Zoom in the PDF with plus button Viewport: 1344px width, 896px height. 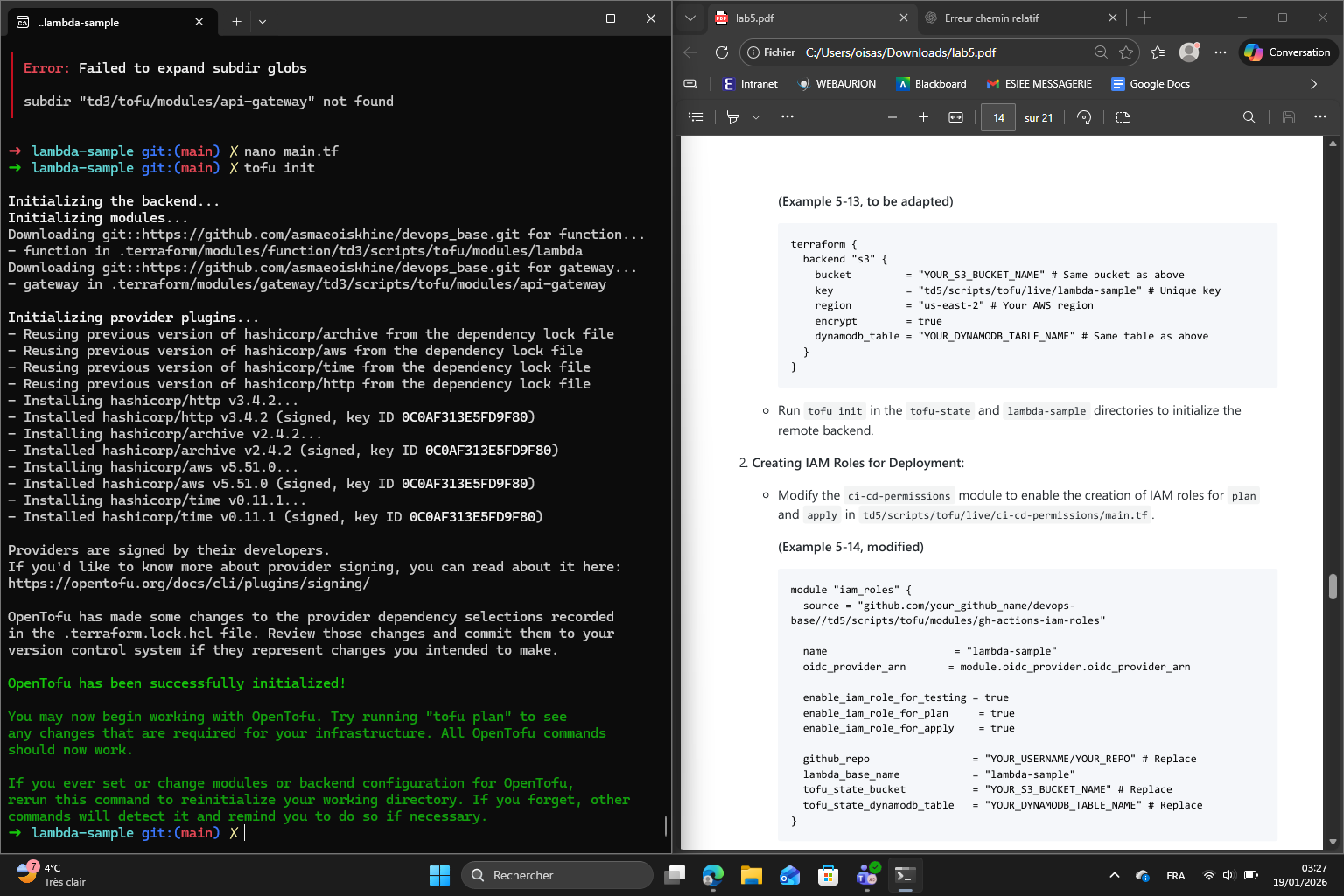click(923, 117)
